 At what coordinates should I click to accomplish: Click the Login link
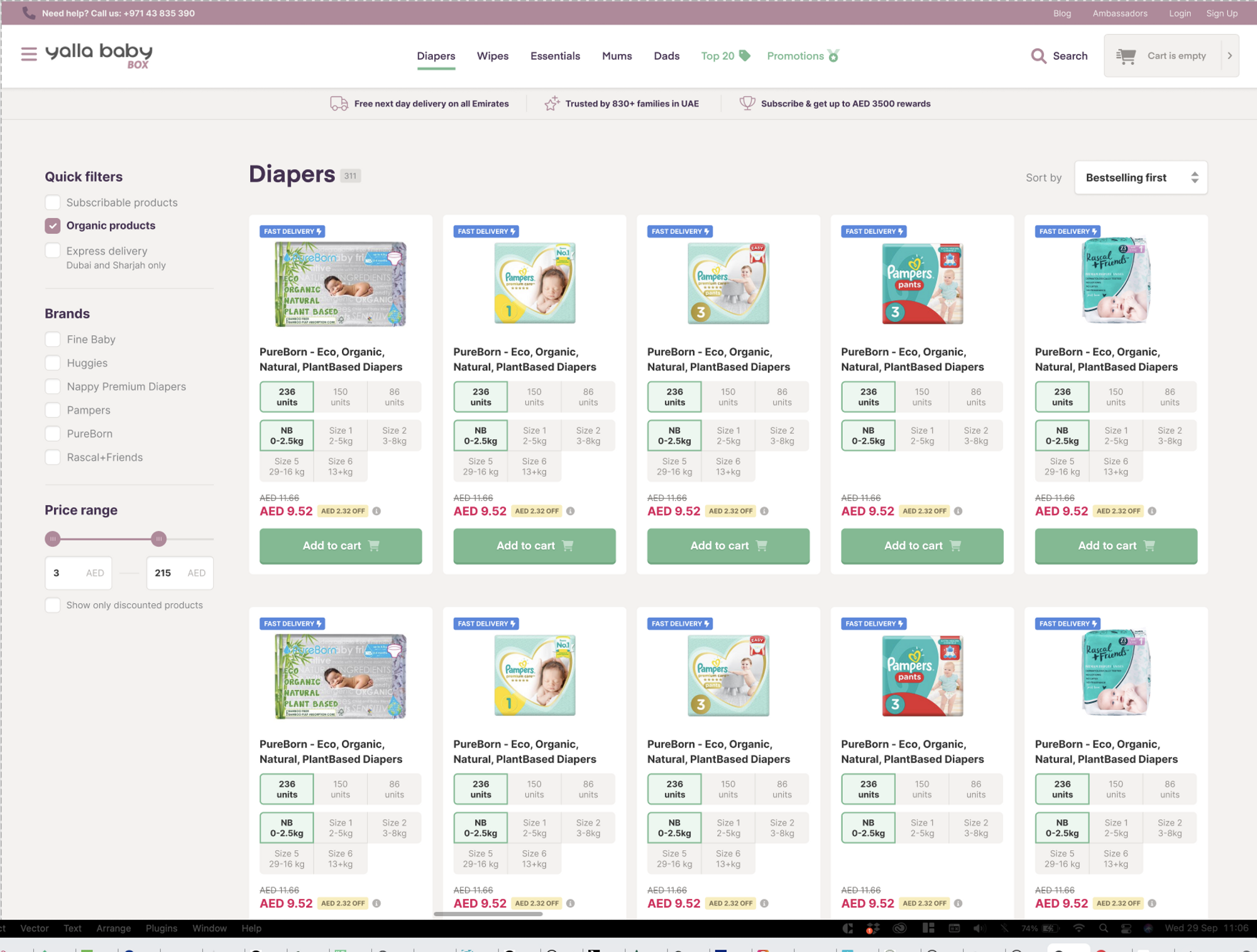coord(1180,13)
